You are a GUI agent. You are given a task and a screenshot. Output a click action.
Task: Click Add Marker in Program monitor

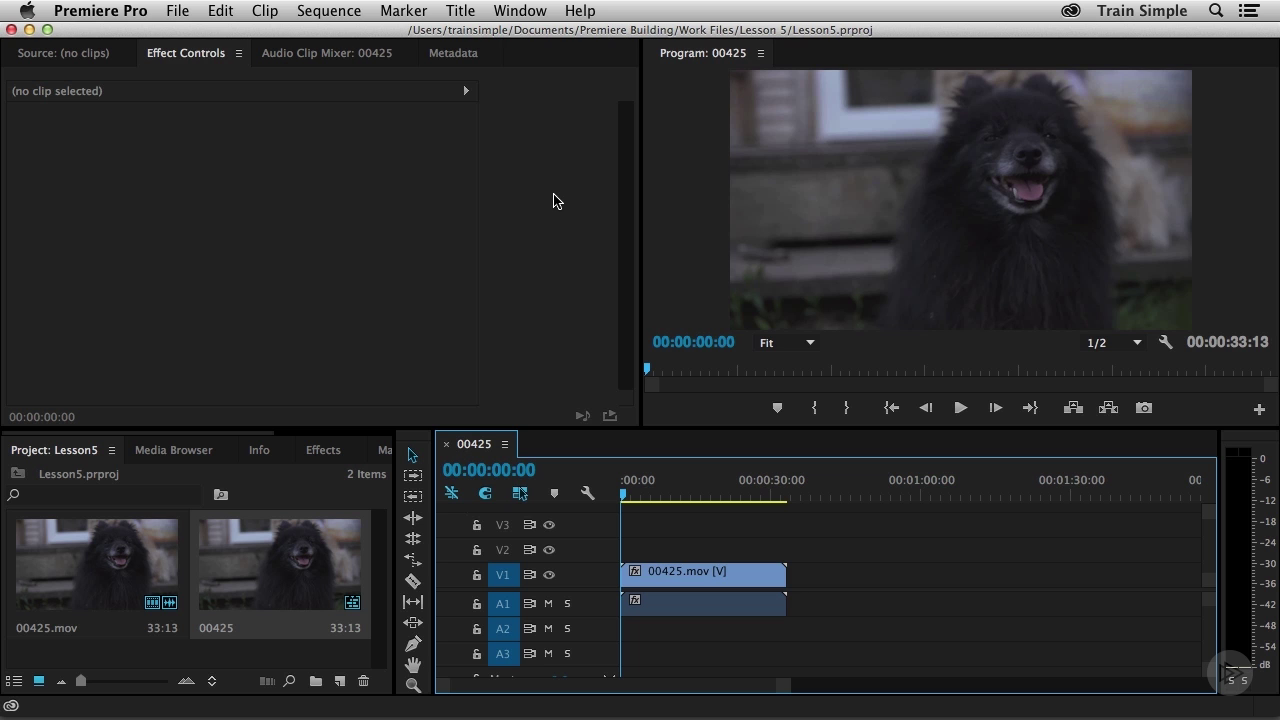click(x=777, y=408)
